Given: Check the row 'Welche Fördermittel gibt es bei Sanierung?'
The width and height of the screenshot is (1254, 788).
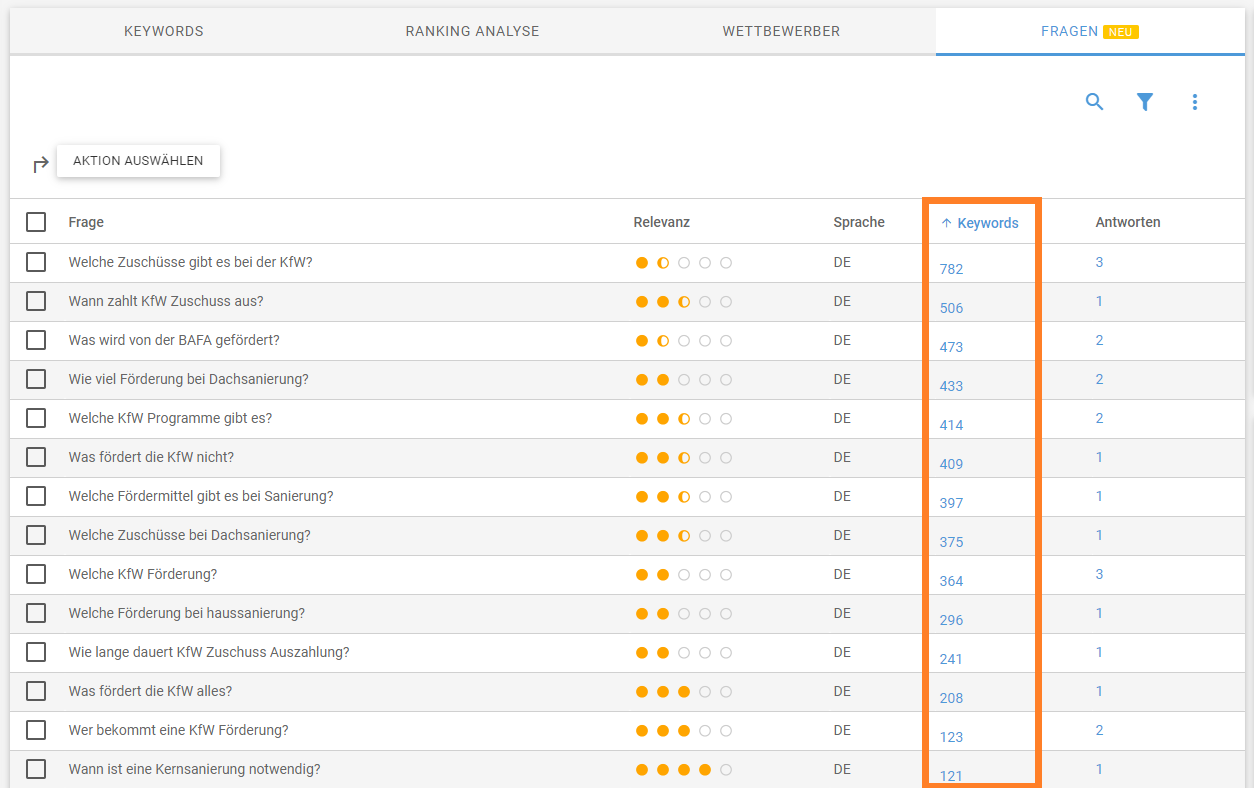Looking at the screenshot, I should (x=36, y=496).
